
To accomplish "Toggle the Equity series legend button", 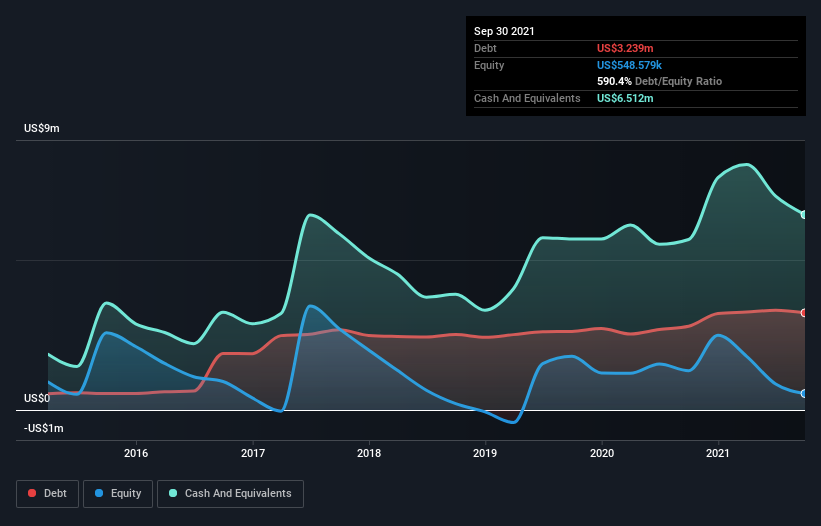I will (x=118, y=494).
